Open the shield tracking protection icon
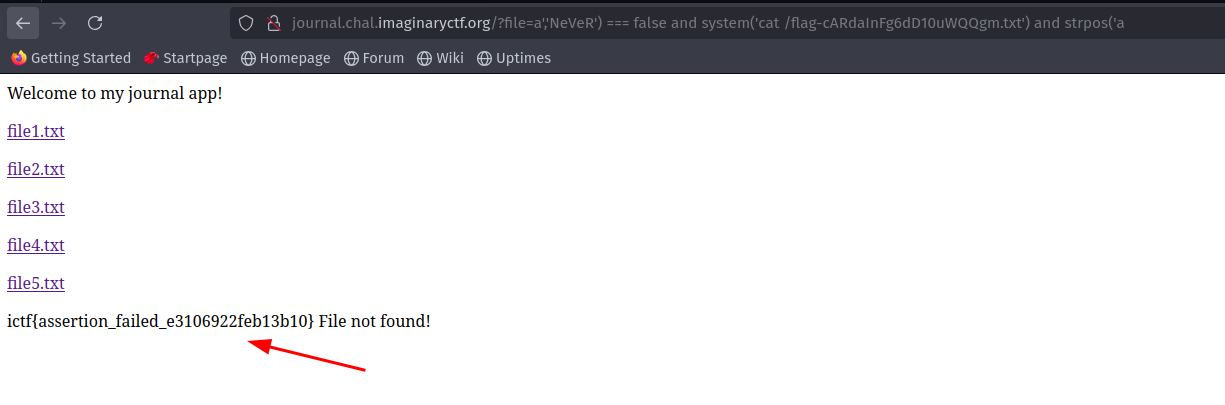 click(246, 23)
